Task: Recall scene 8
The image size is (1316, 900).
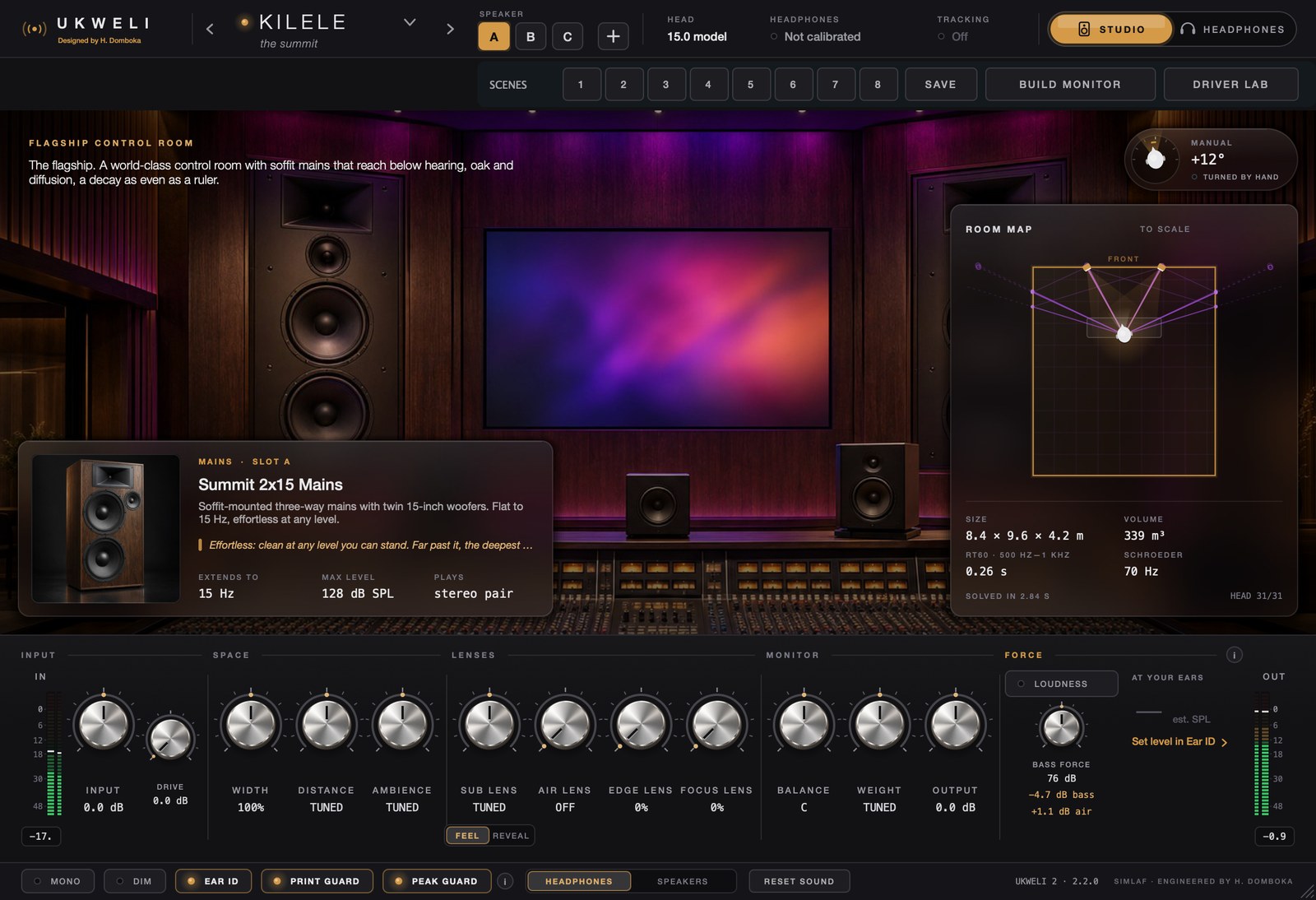Action: click(878, 84)
